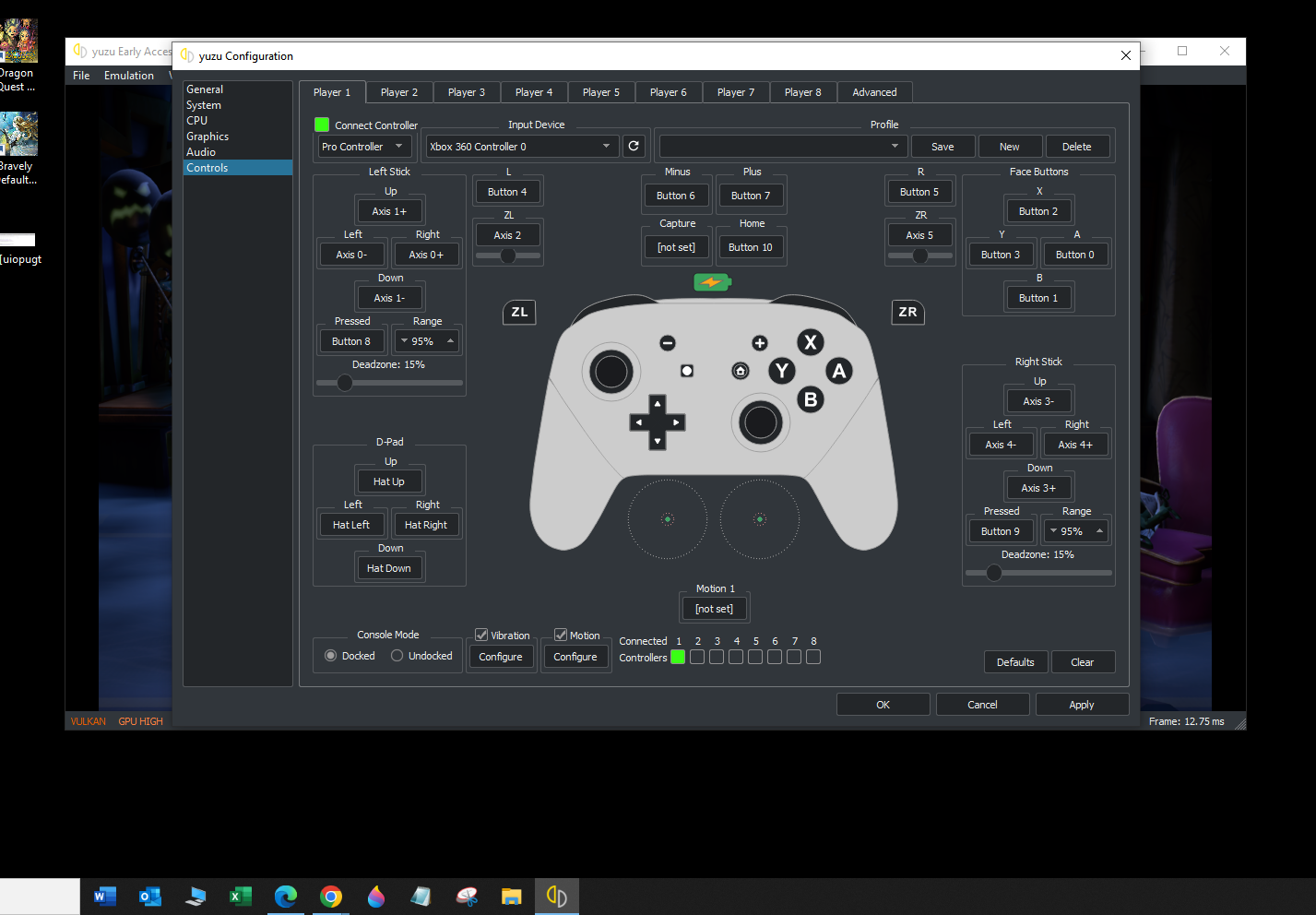Click the left analog stick on the controller image
Image resolution: width=1316 pixels, height=915 pixels.
(611, 372)
